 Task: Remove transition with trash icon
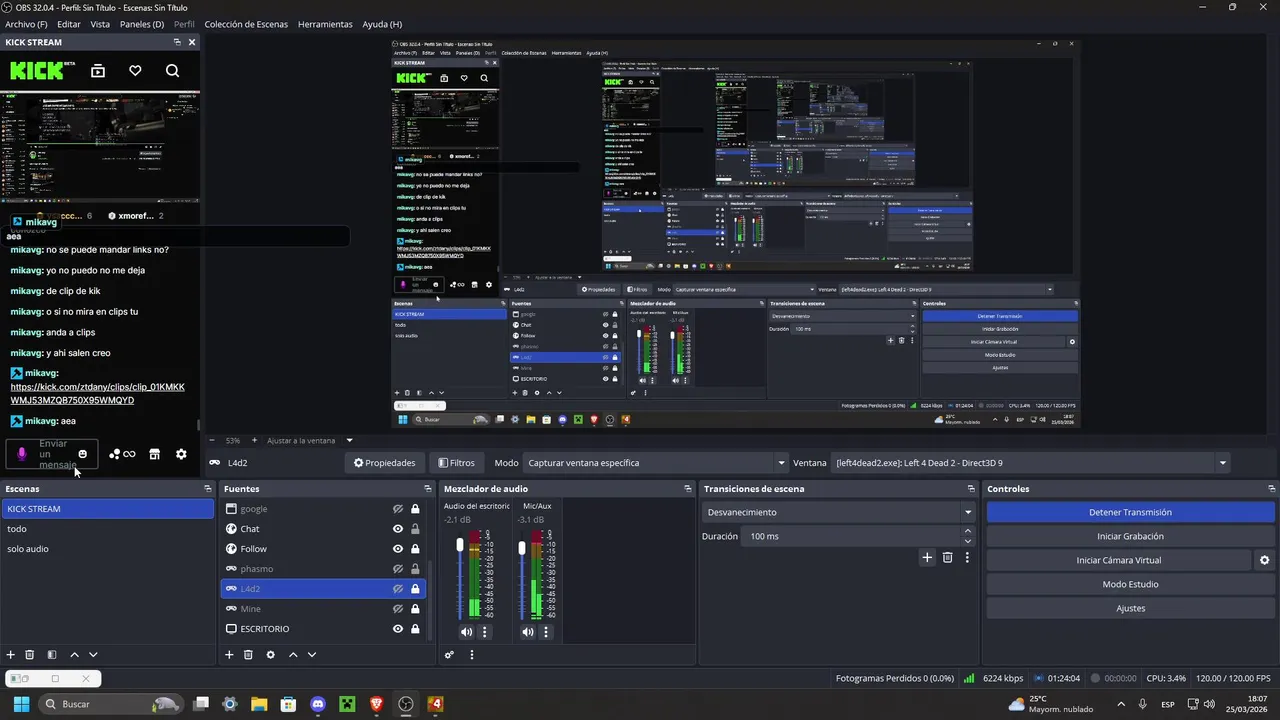point(948,557)
